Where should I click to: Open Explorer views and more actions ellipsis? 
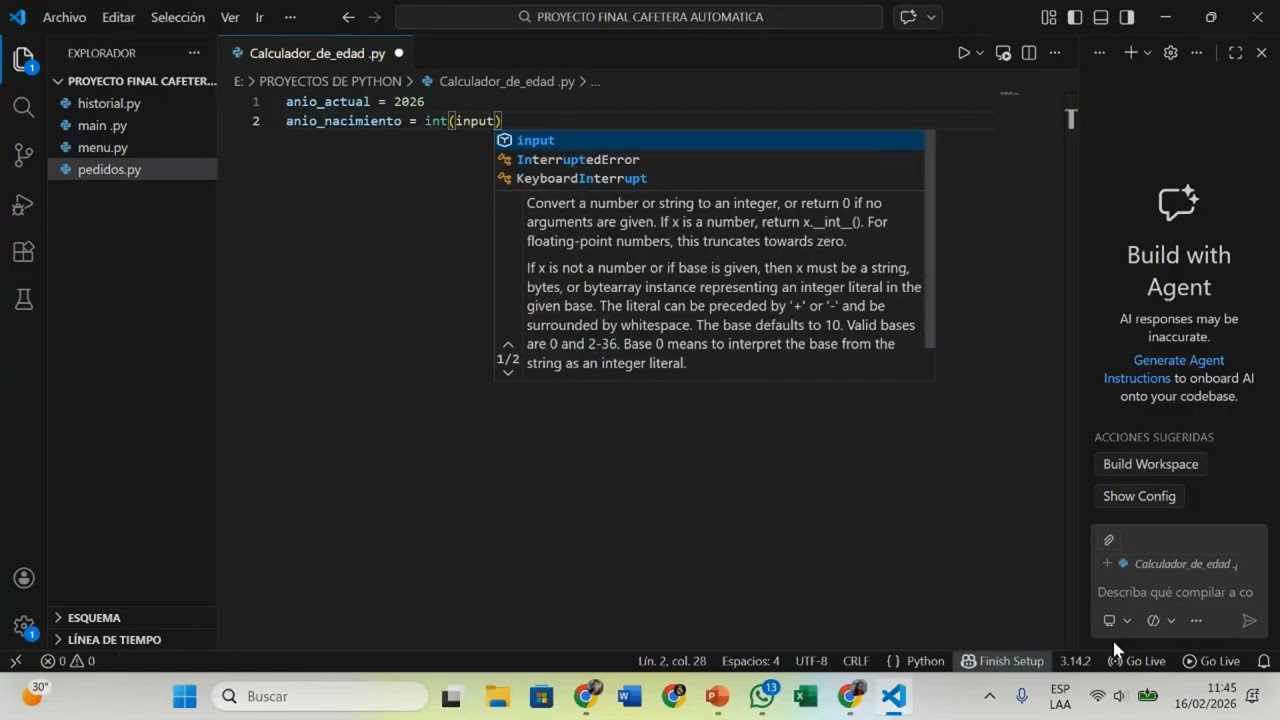[193, 53]
